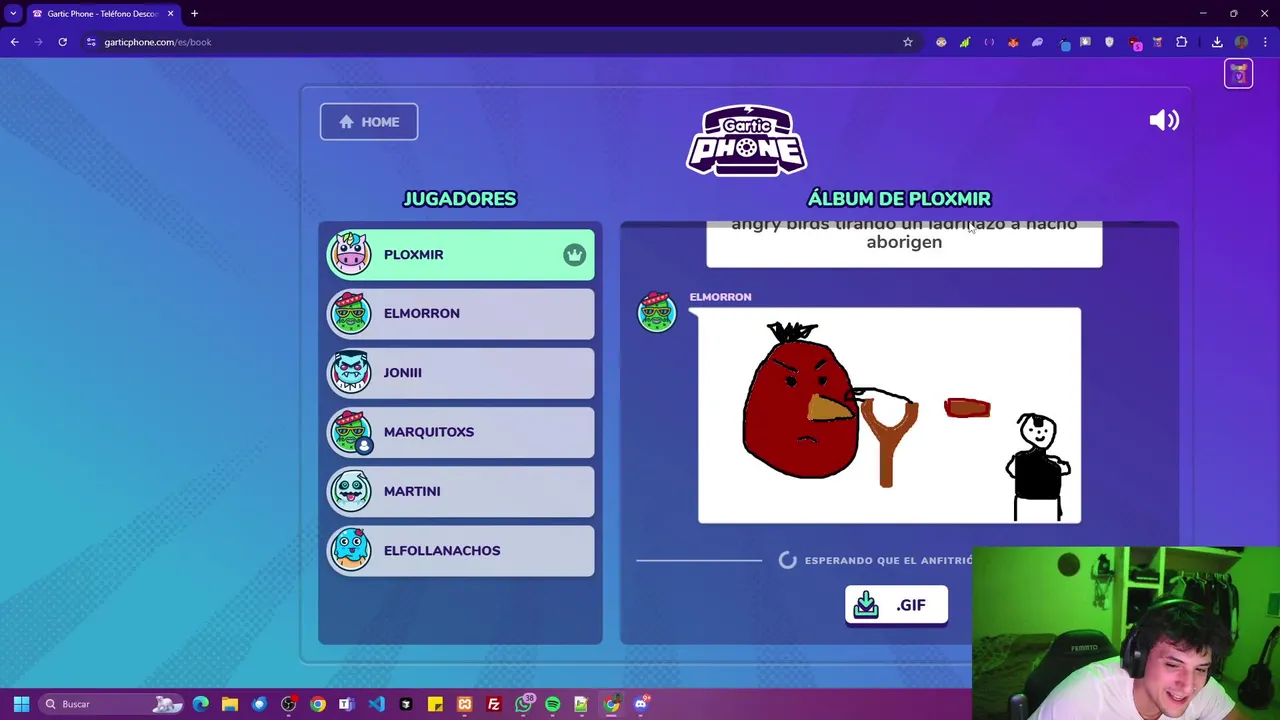1280x720 pixels.
Task: Open a new browser tab
Action: click(194, 14)
